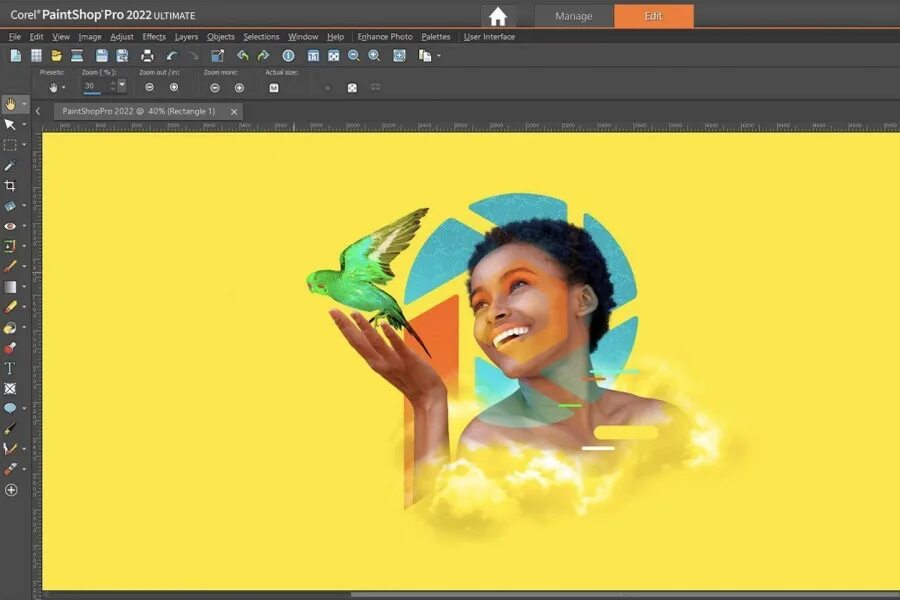The image size is (900, 600).
Task: Open the Presets dropdown
Action: pos(56,87)
